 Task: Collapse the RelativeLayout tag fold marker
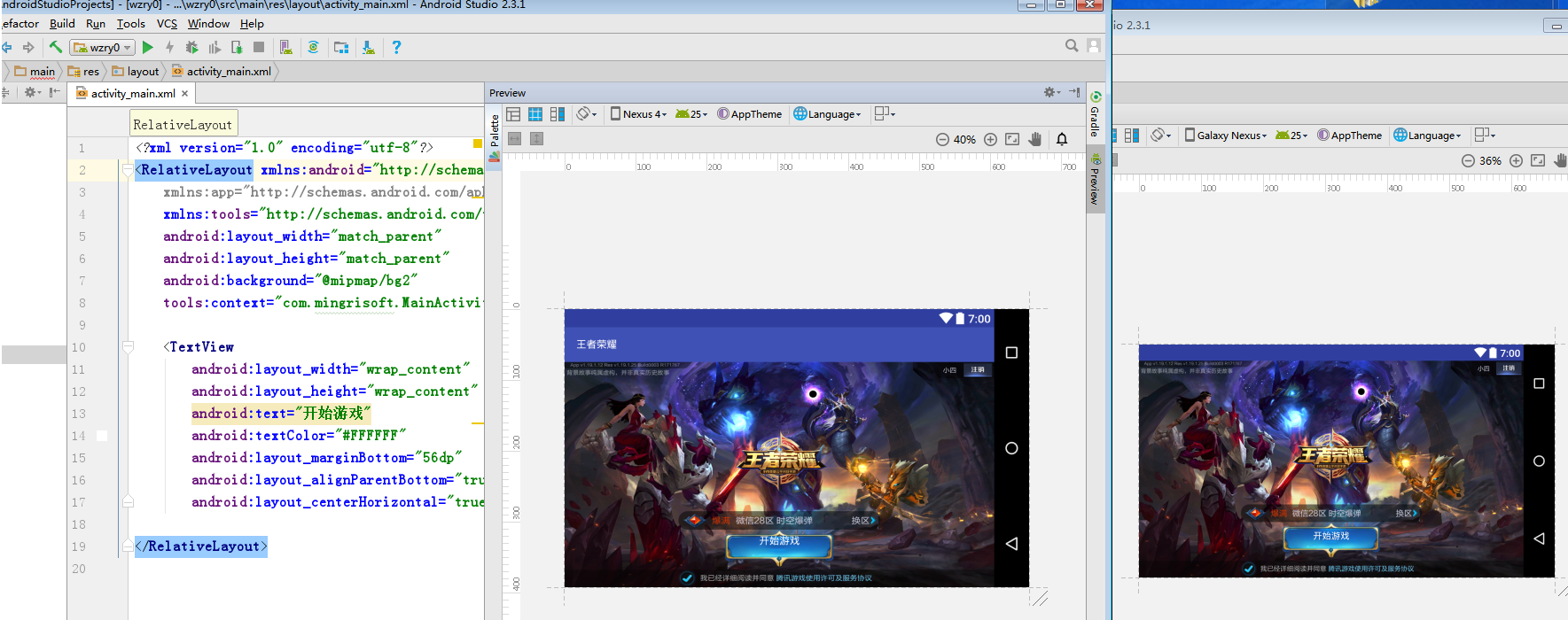pos(128,169)
